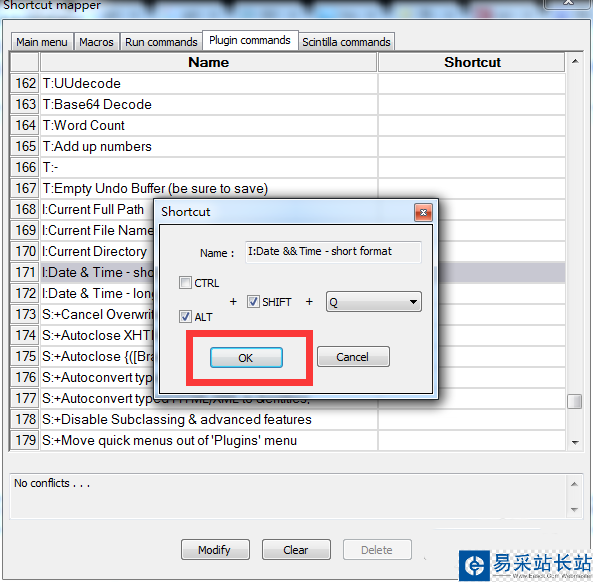Click the command list scrollbar thumb
The image size is (593, 582).
tap(574, 401)
